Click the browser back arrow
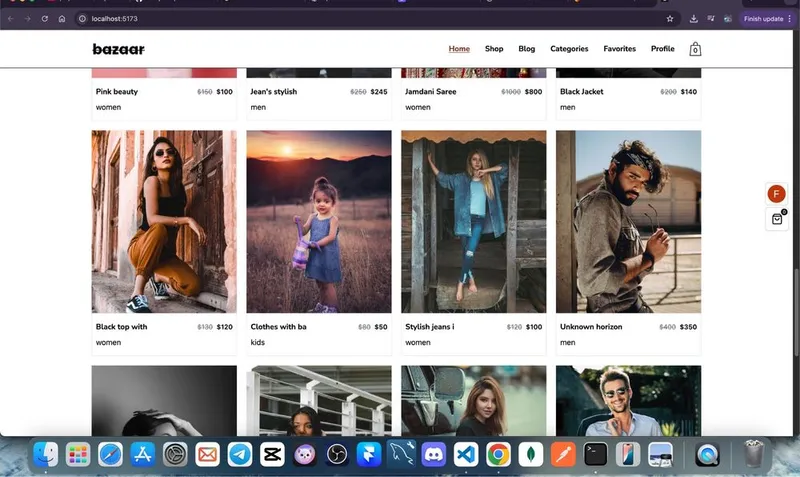 [x=11, y=19]
